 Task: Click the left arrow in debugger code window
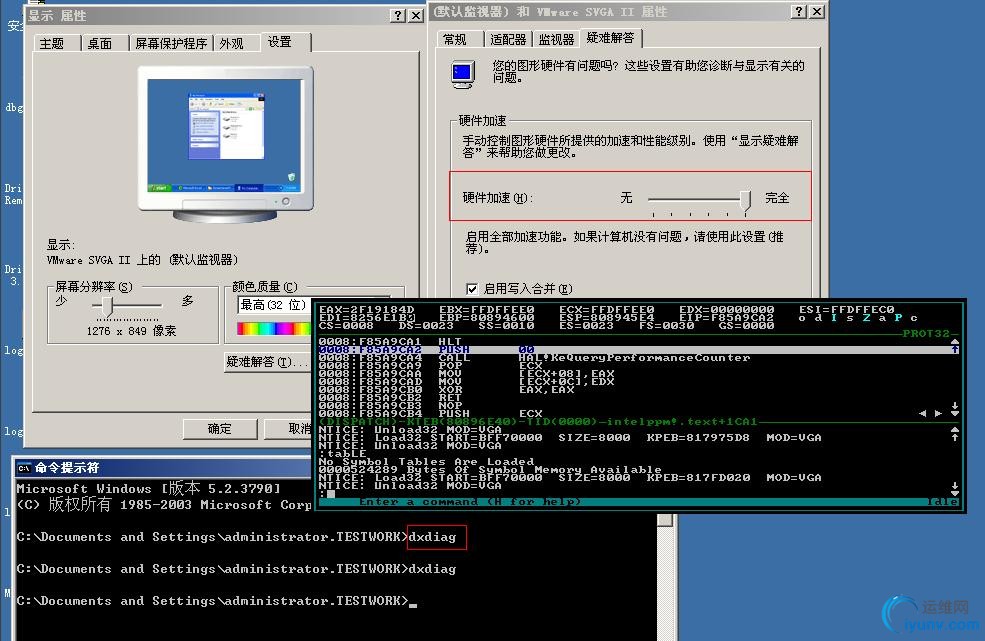922,413
